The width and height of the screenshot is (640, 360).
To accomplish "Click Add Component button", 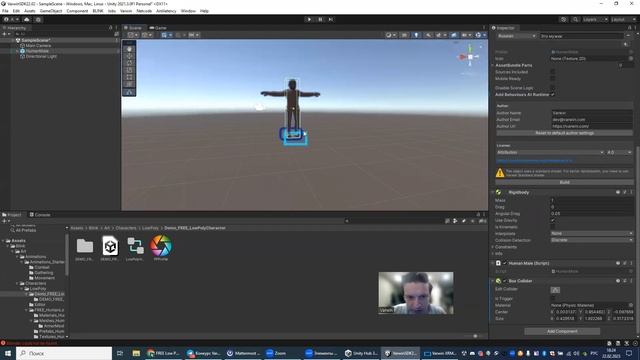I will point(562,331).
